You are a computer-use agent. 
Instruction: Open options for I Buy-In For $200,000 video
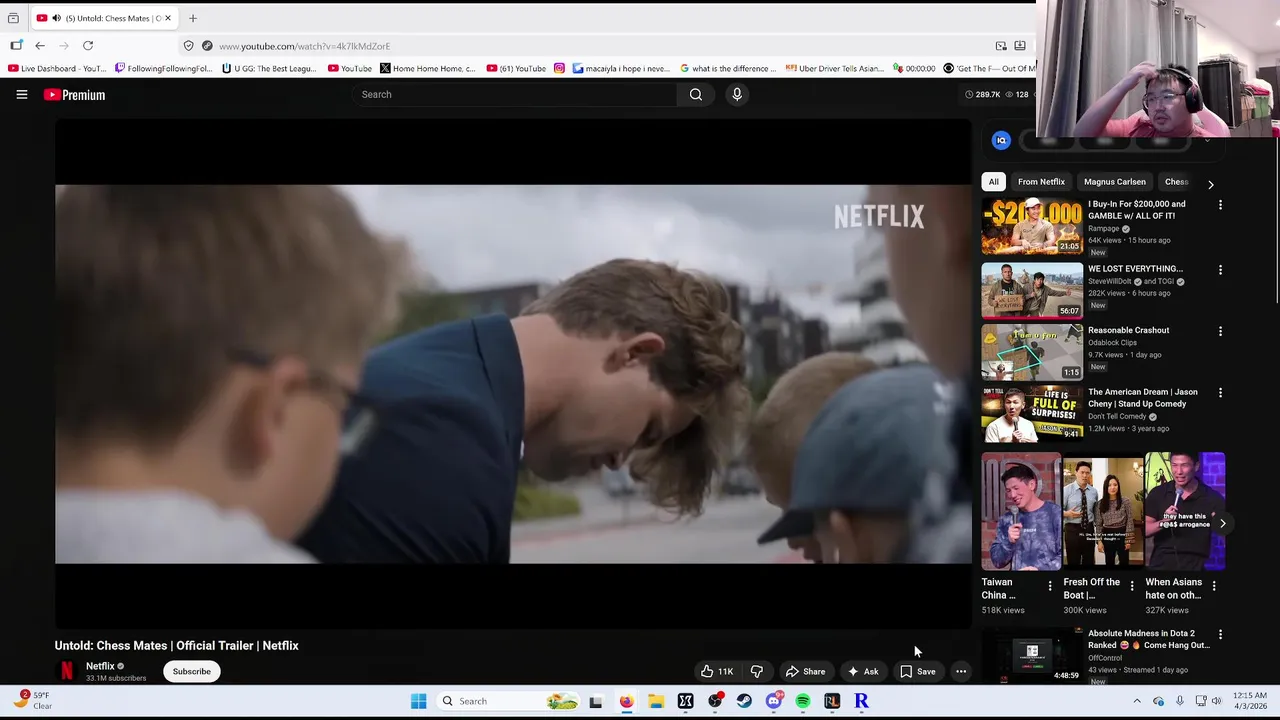click(x=1220, y=205)
